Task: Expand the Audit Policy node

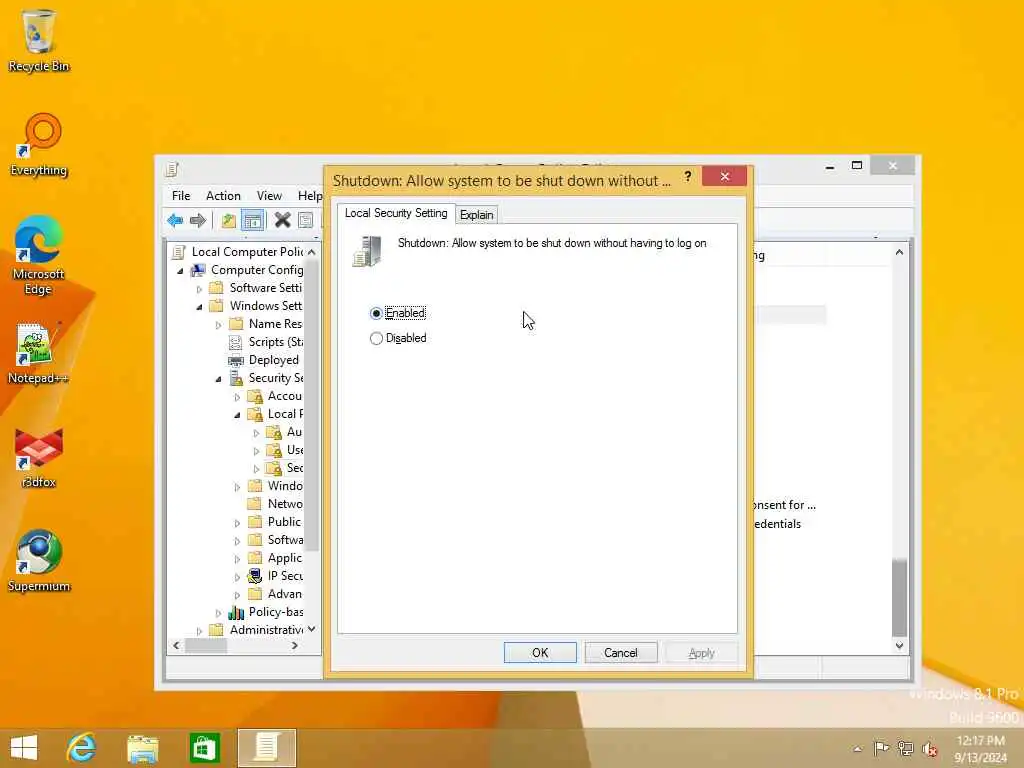Action: [257, 432]
